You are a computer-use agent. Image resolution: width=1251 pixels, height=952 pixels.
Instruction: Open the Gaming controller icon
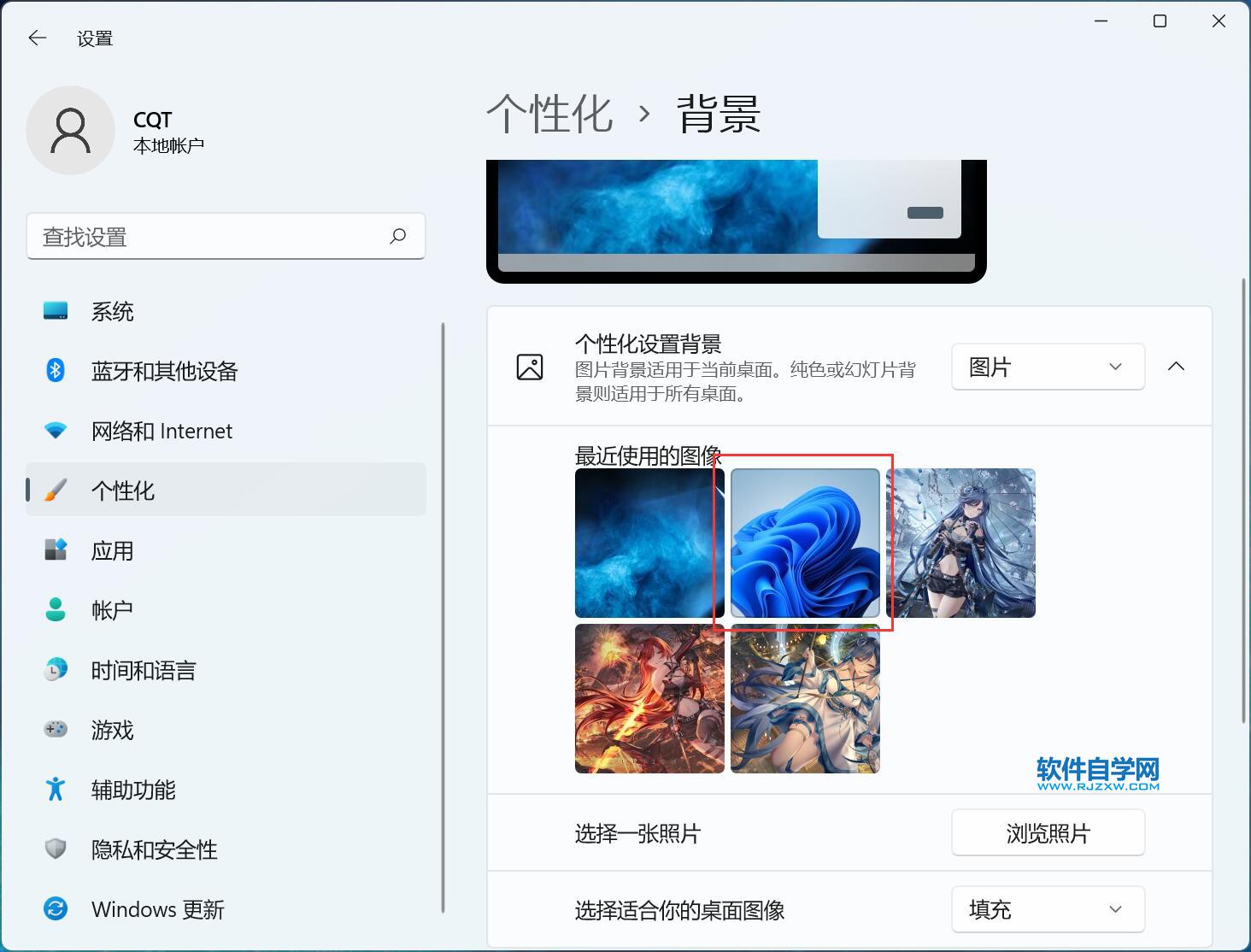coord(56,730)
